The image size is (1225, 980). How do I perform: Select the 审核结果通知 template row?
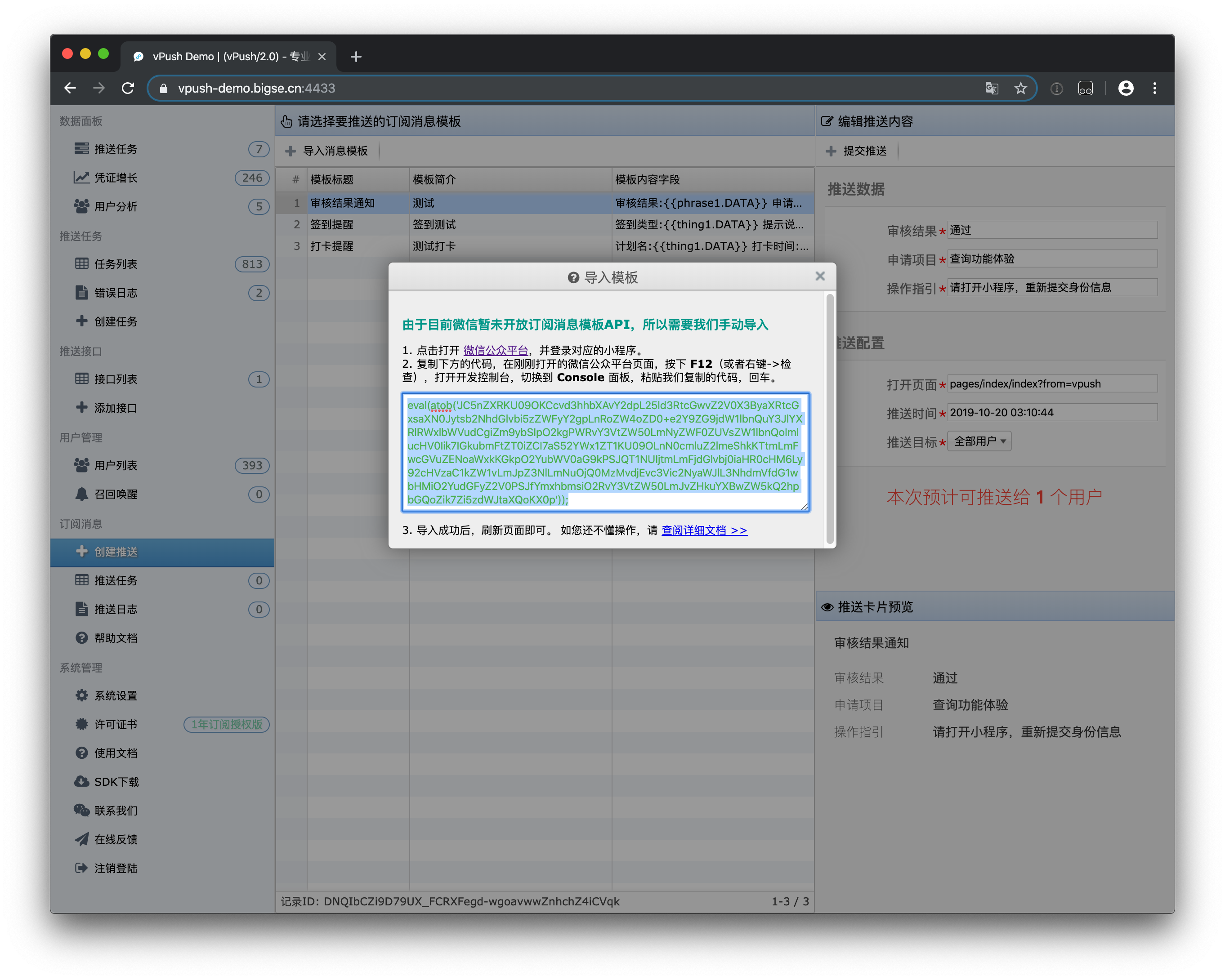point(545,203)
